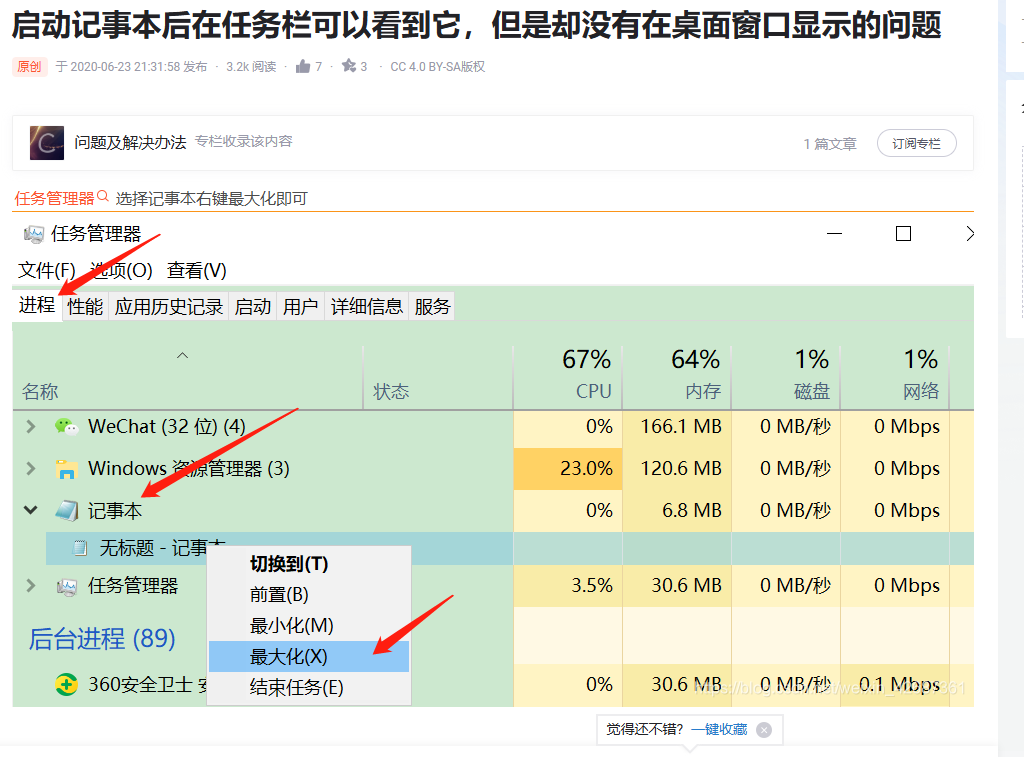Click the 一键收藏 link

coord(719,729)
